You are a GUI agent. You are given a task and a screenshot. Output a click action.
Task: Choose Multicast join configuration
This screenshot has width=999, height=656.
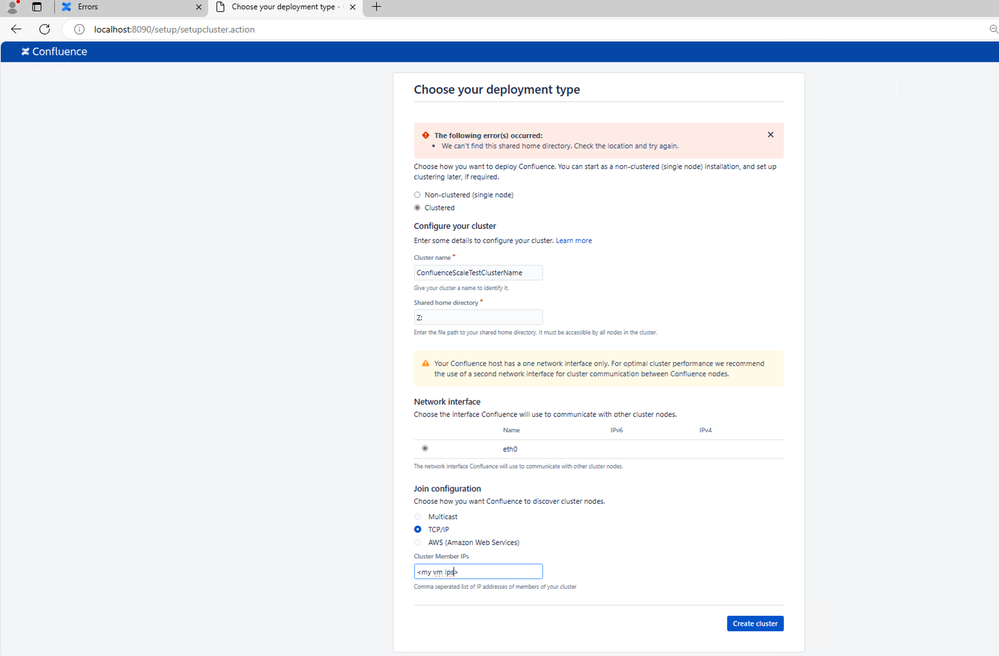pyautogui.click(x=417, y=517)
